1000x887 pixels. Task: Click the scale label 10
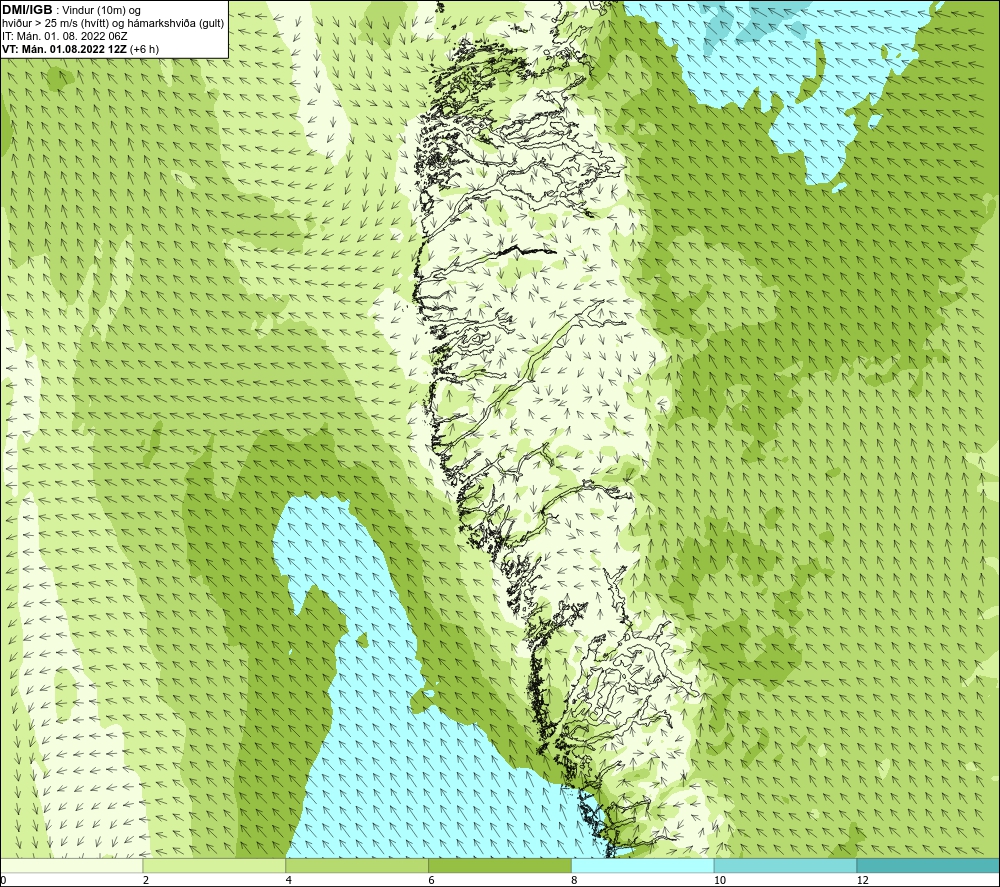(720, 880)
